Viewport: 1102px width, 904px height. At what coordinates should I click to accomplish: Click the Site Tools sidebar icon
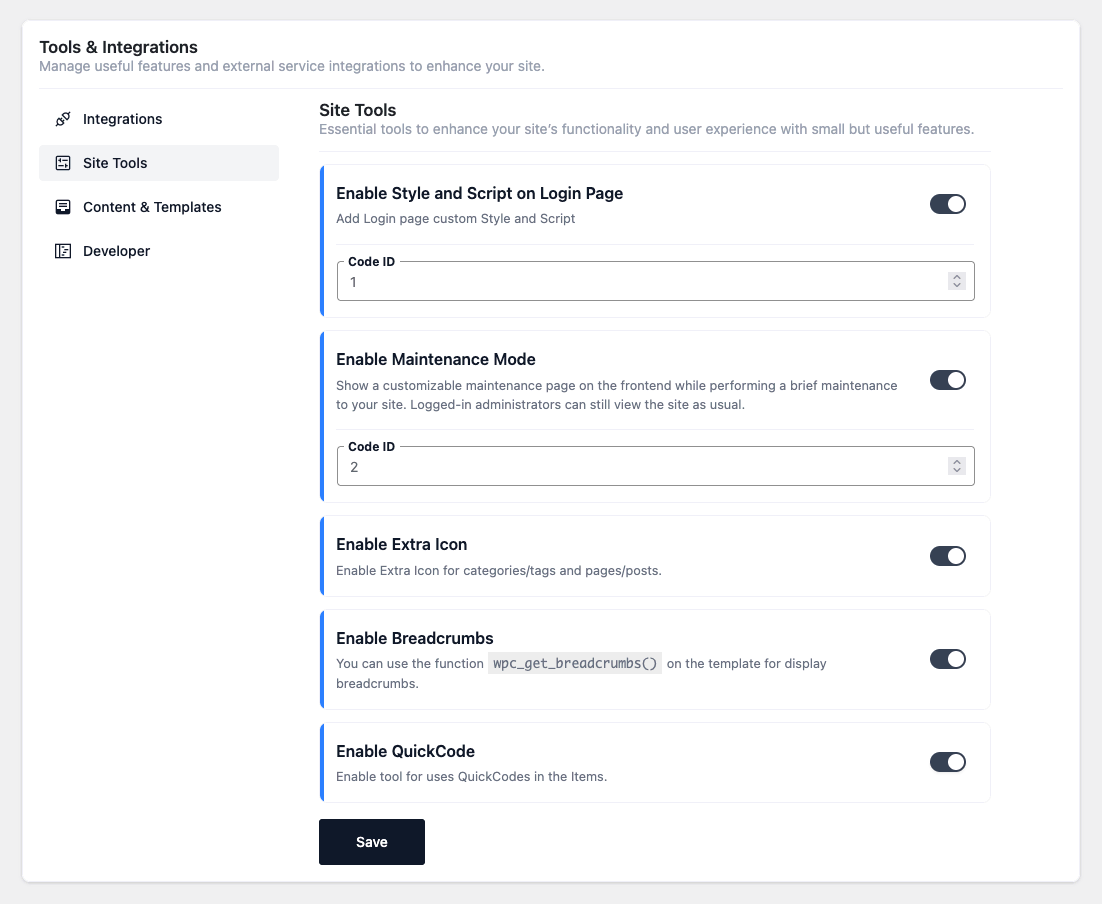(63, 163)
